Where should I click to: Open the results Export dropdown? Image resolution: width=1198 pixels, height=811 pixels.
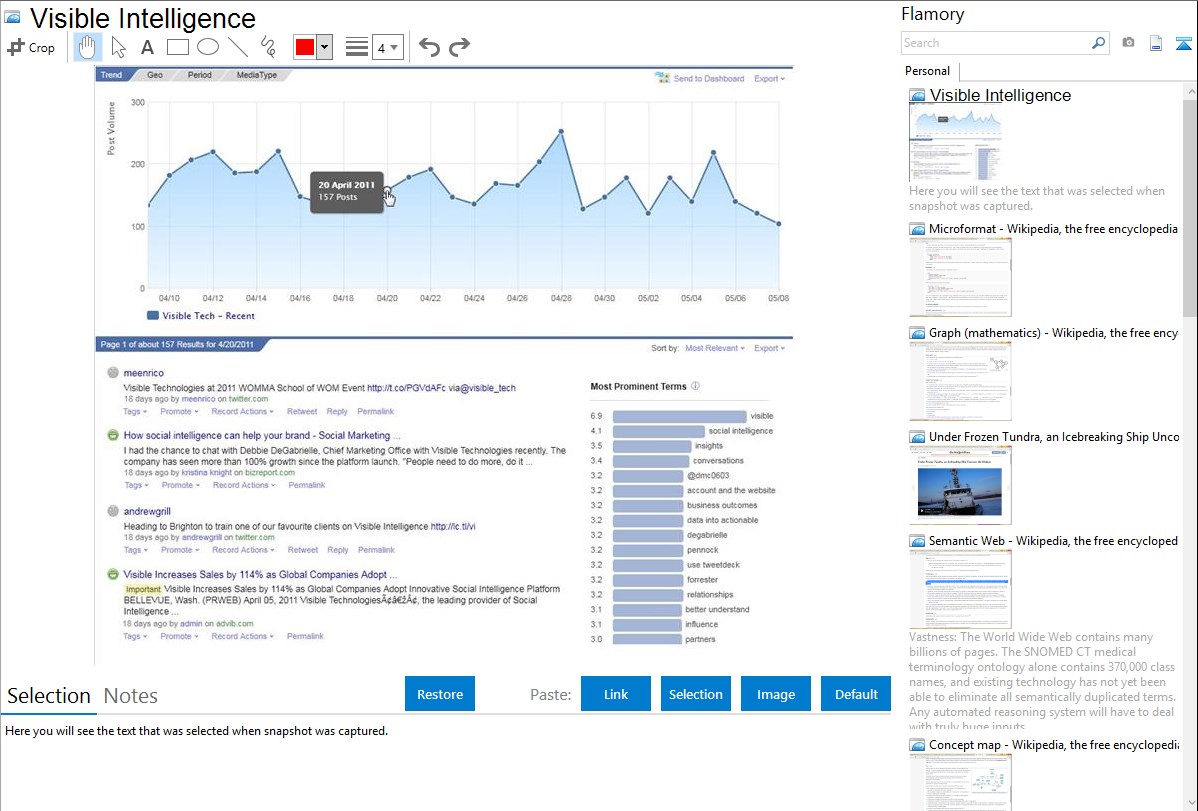769,349
